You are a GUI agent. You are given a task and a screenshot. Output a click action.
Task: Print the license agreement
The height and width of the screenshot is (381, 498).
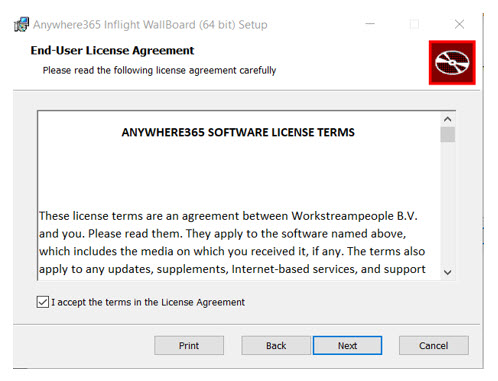click(189, 345)
